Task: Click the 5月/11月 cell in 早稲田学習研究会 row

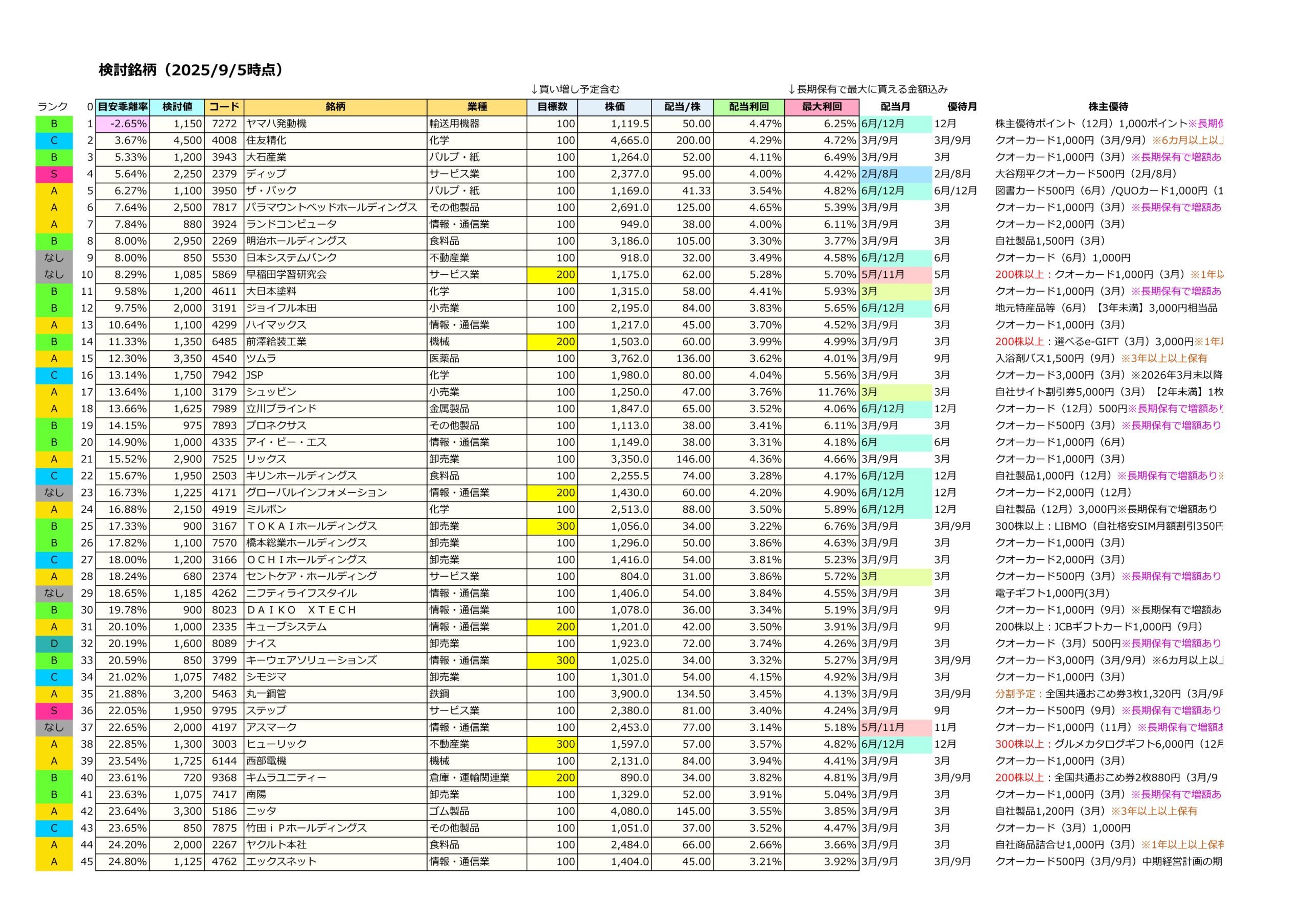Action: point(895,275)
